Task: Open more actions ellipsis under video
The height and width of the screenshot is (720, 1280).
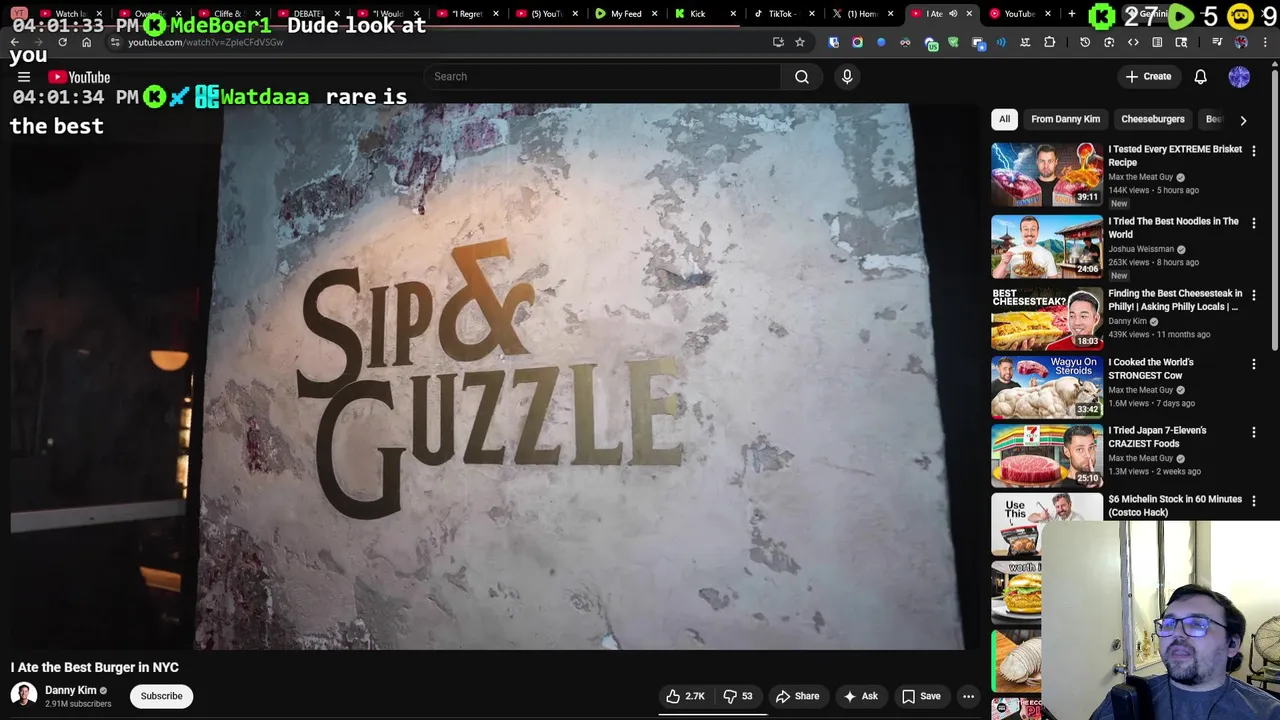Action: (968, 696)
